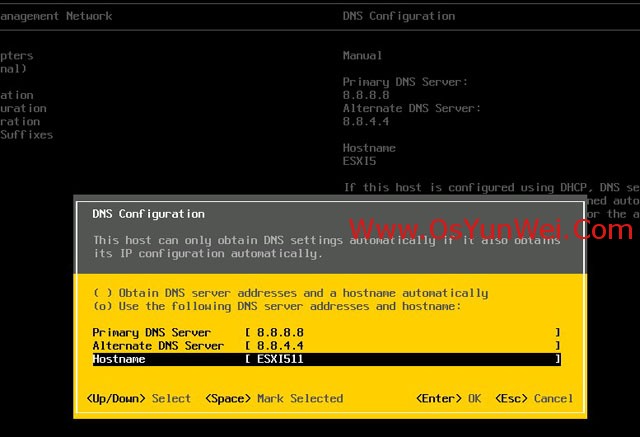Viewport: 640px width, 437px height.
Task: Select the obtain DNS addresses automatically option
Action: (x=290, y=293)
